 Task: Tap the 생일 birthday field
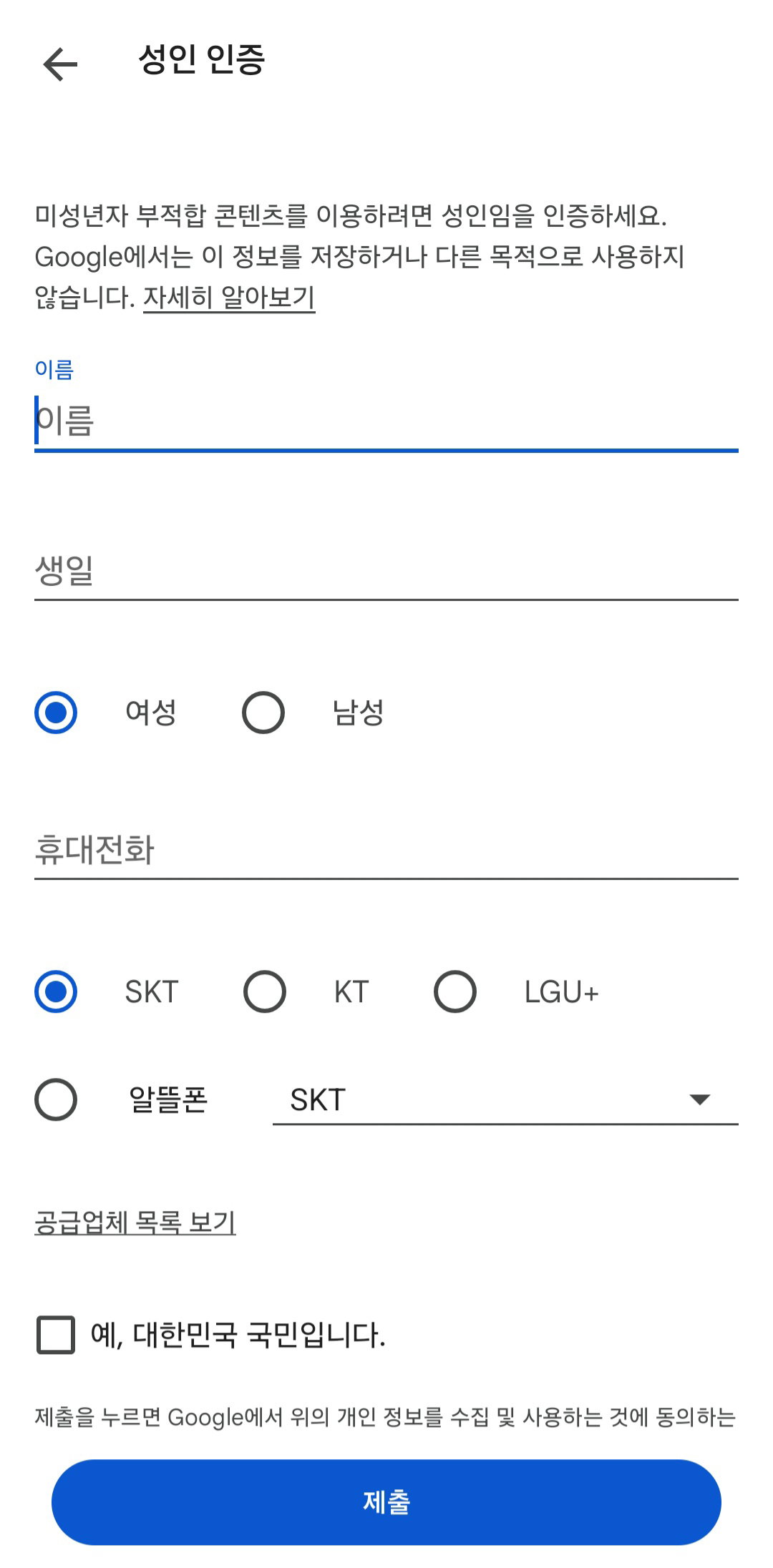point(386,571)
